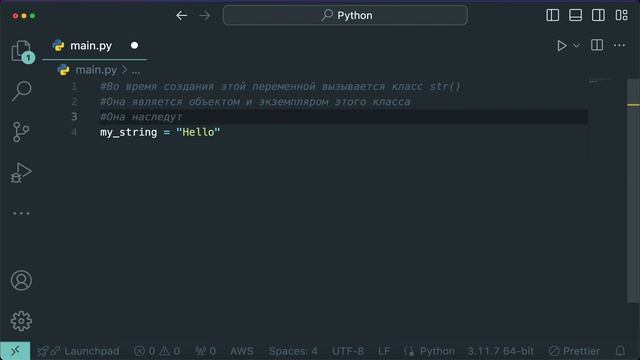
Task: Open the Prettier status bar item
Action: 574,351
